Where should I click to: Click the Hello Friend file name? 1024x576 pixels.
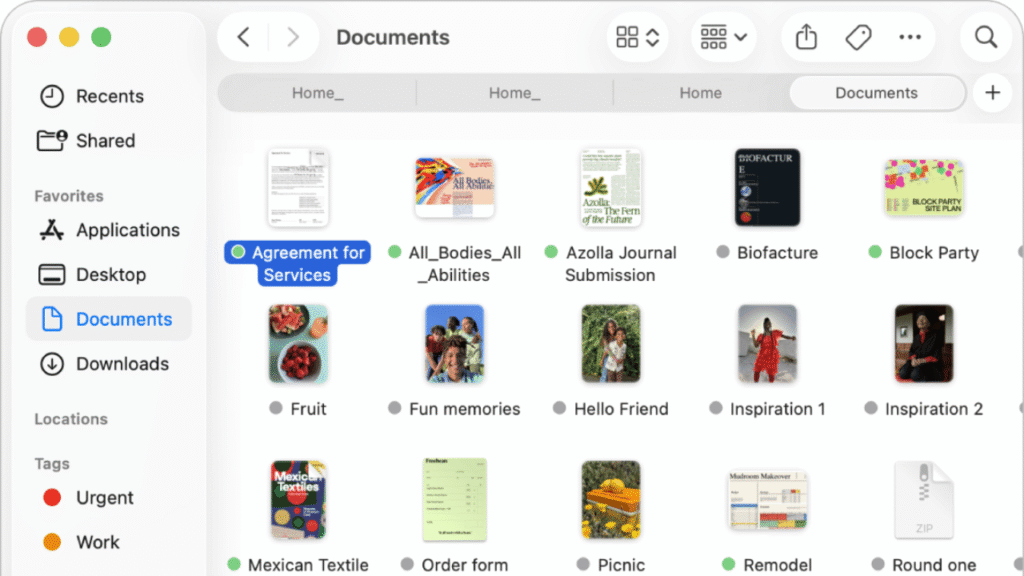[x=621, y=409]
